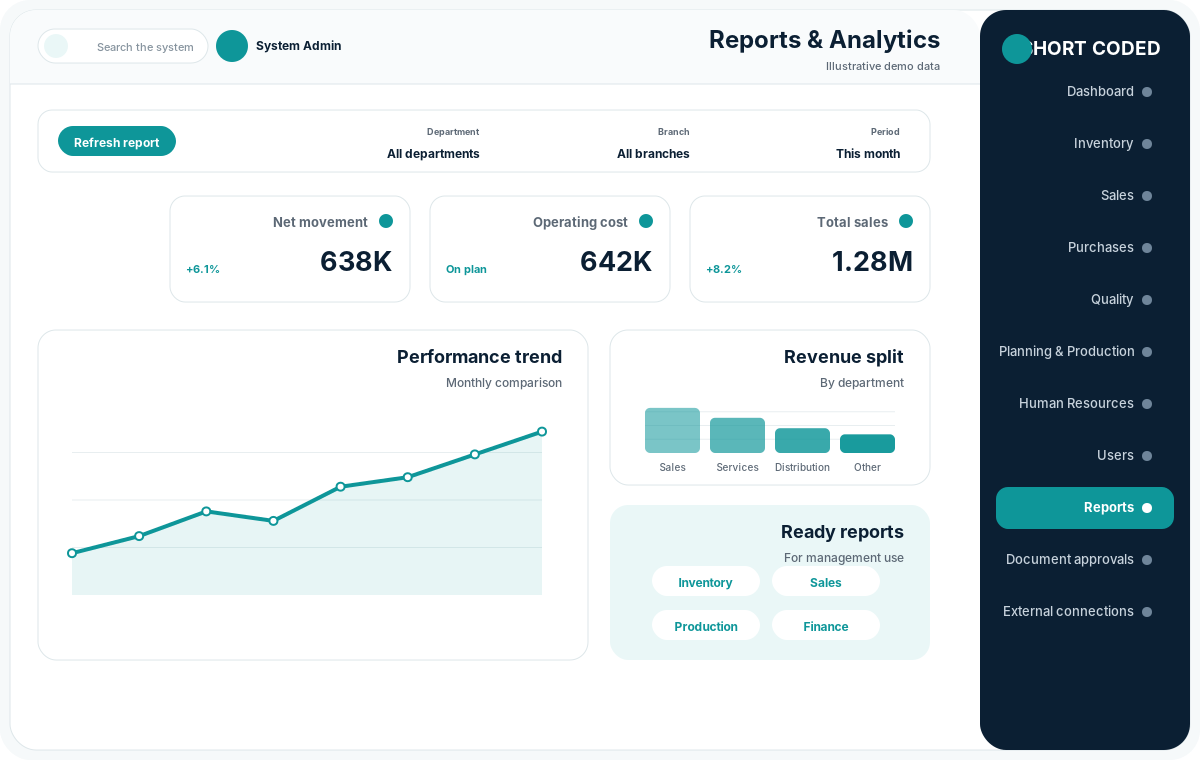Go to Inventory in the sidebar
This screenshot has height=760, width=1200.
tap(1085, 143)
